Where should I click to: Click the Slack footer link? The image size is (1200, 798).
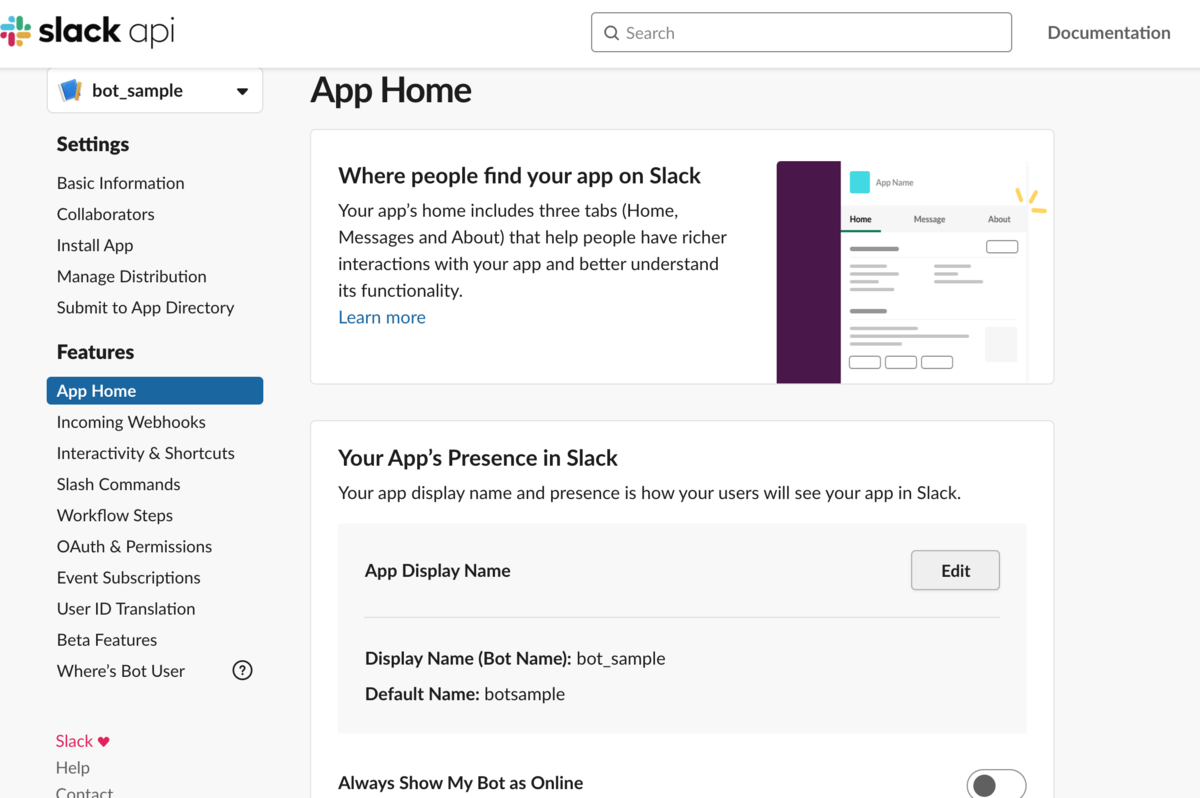(74, 741)
